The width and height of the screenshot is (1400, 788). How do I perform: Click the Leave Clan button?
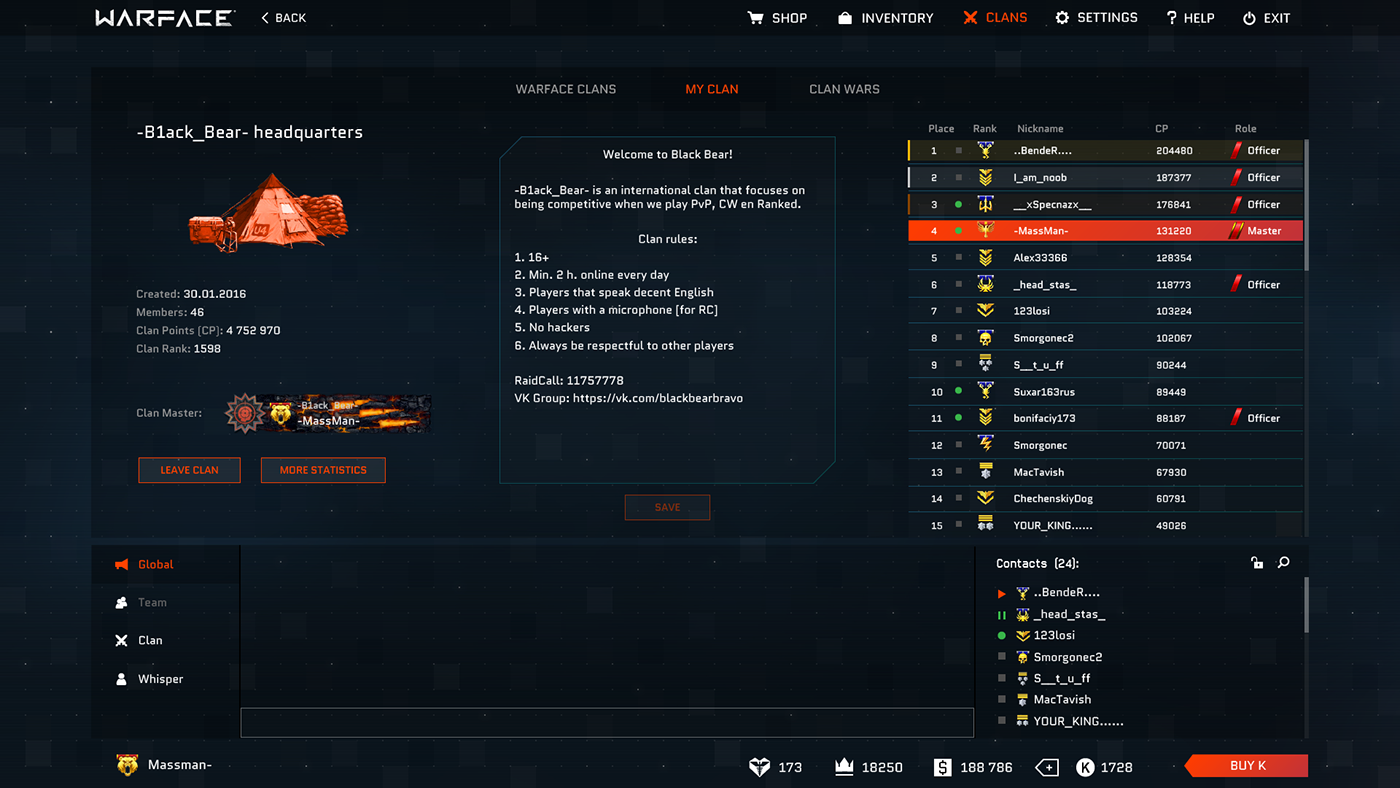(189, 470)
